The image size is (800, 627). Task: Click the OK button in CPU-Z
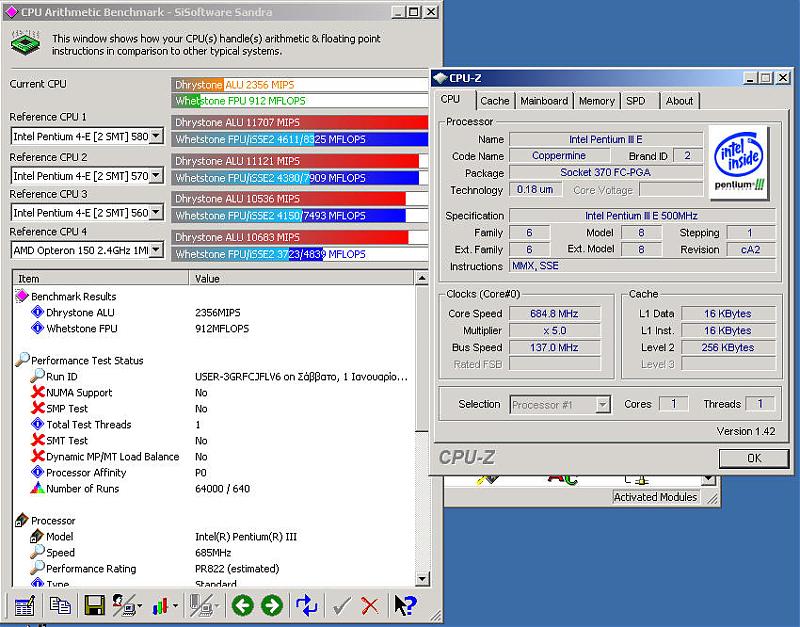tap(754, 458)
